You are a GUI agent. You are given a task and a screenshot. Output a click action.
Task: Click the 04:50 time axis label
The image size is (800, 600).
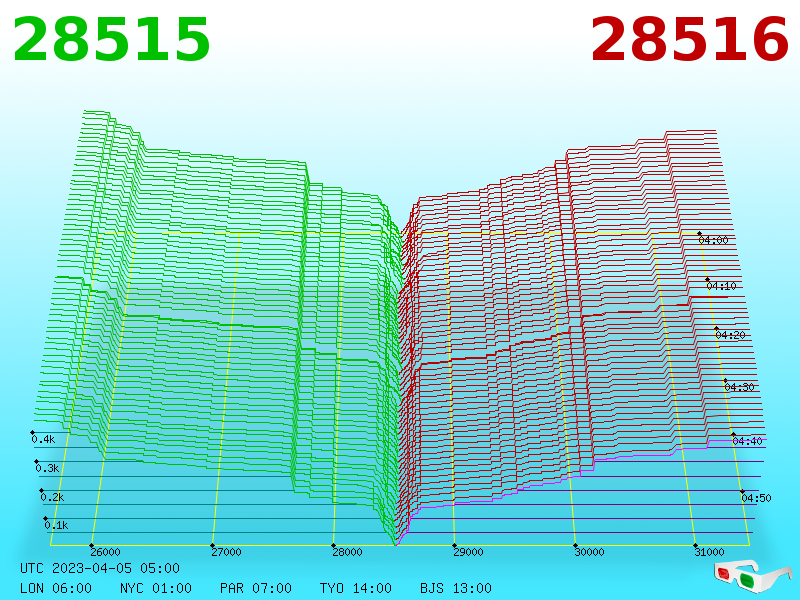click(x=756, y=498)
